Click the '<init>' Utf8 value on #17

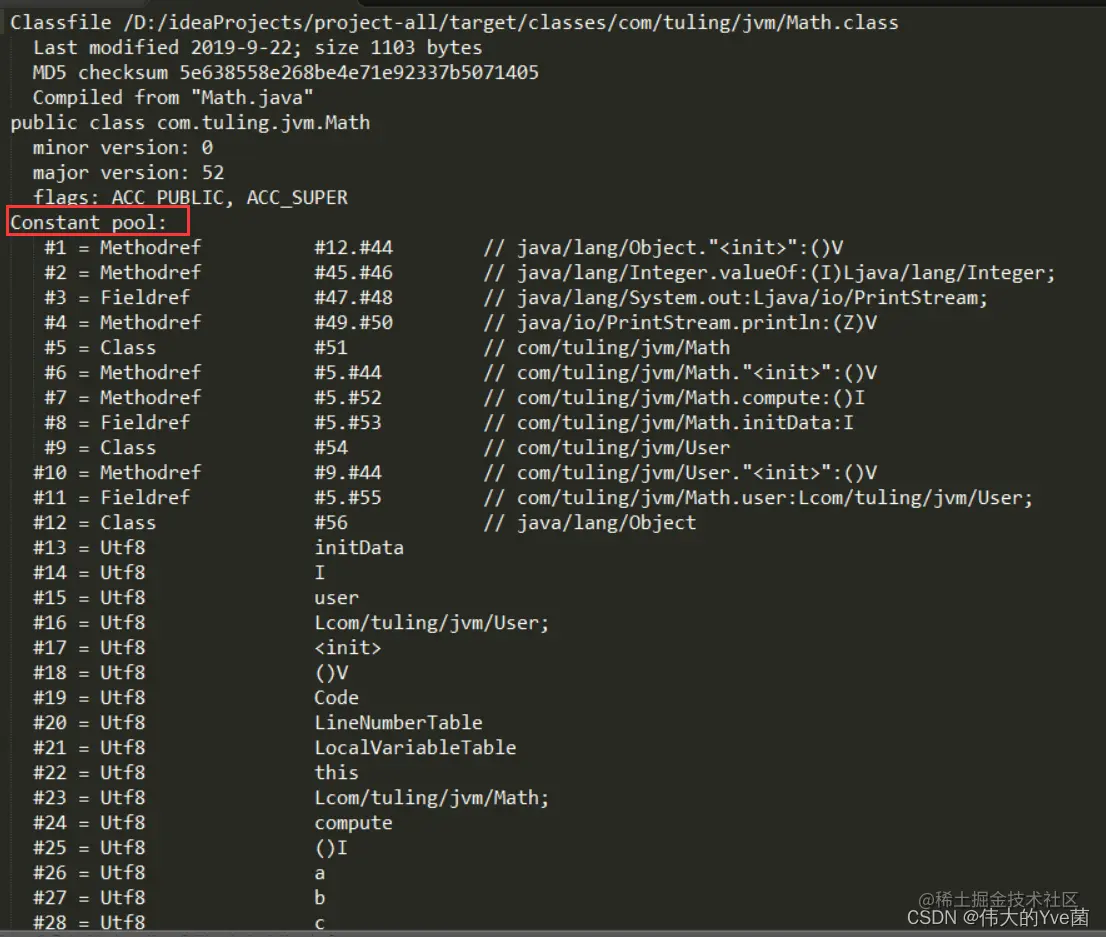pyautogui.click(x=348, y=648)
